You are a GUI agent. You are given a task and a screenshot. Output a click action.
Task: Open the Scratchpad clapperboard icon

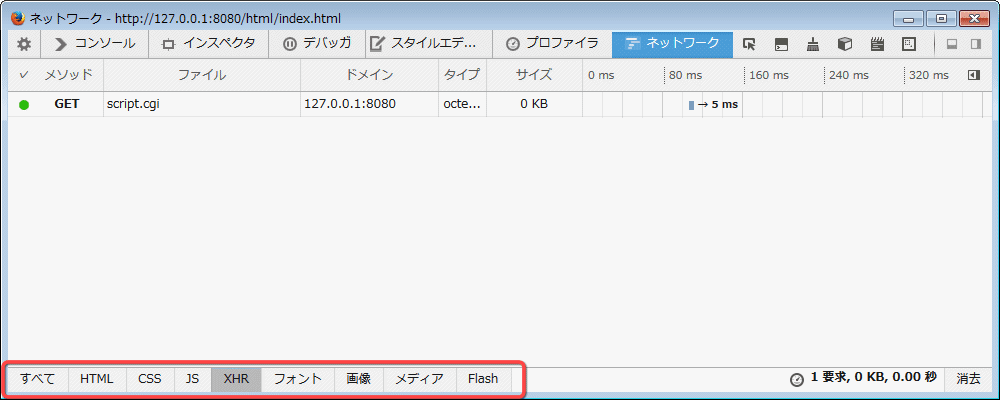[x=878, y=44]
